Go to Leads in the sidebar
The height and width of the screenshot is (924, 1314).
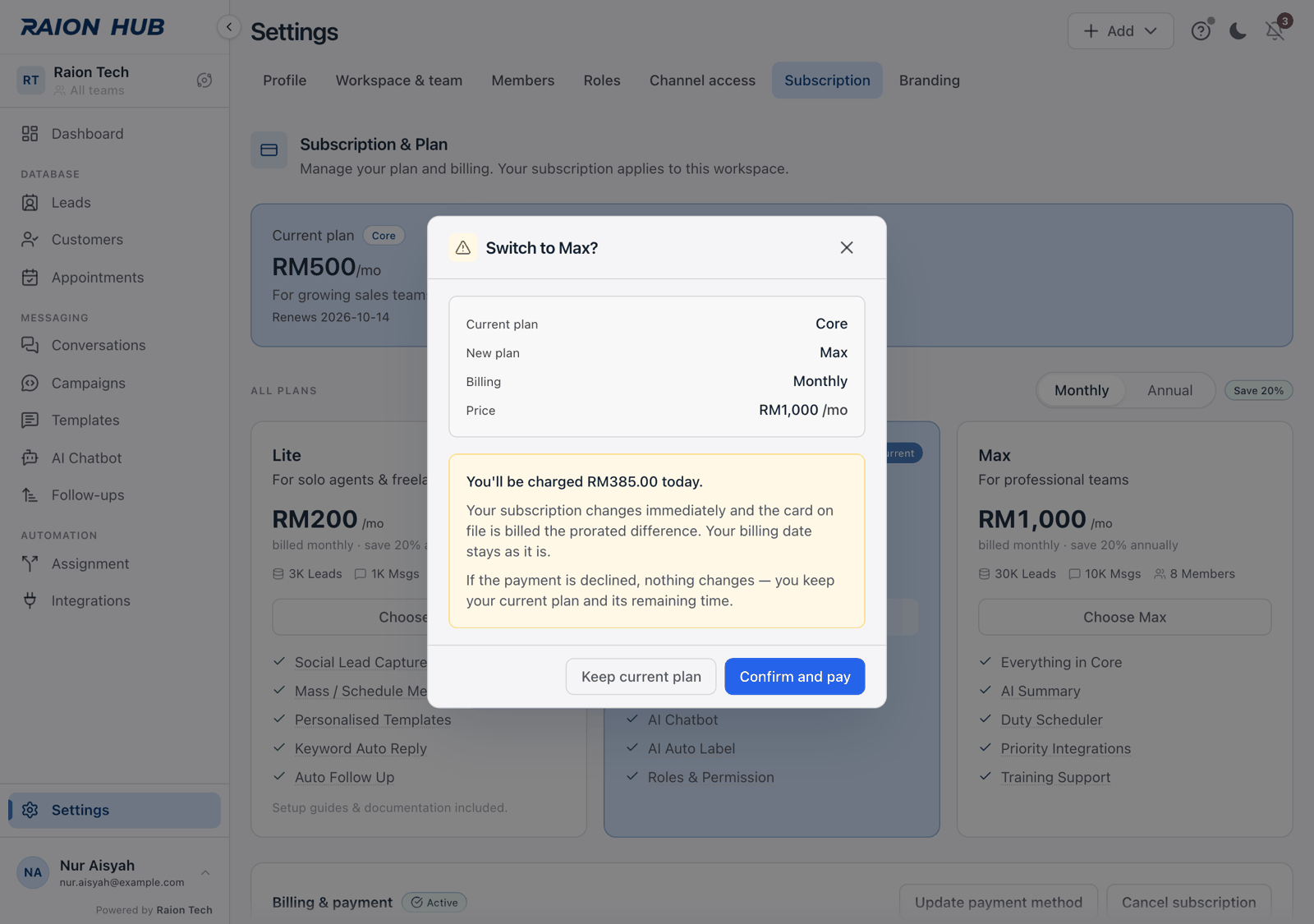114,203
